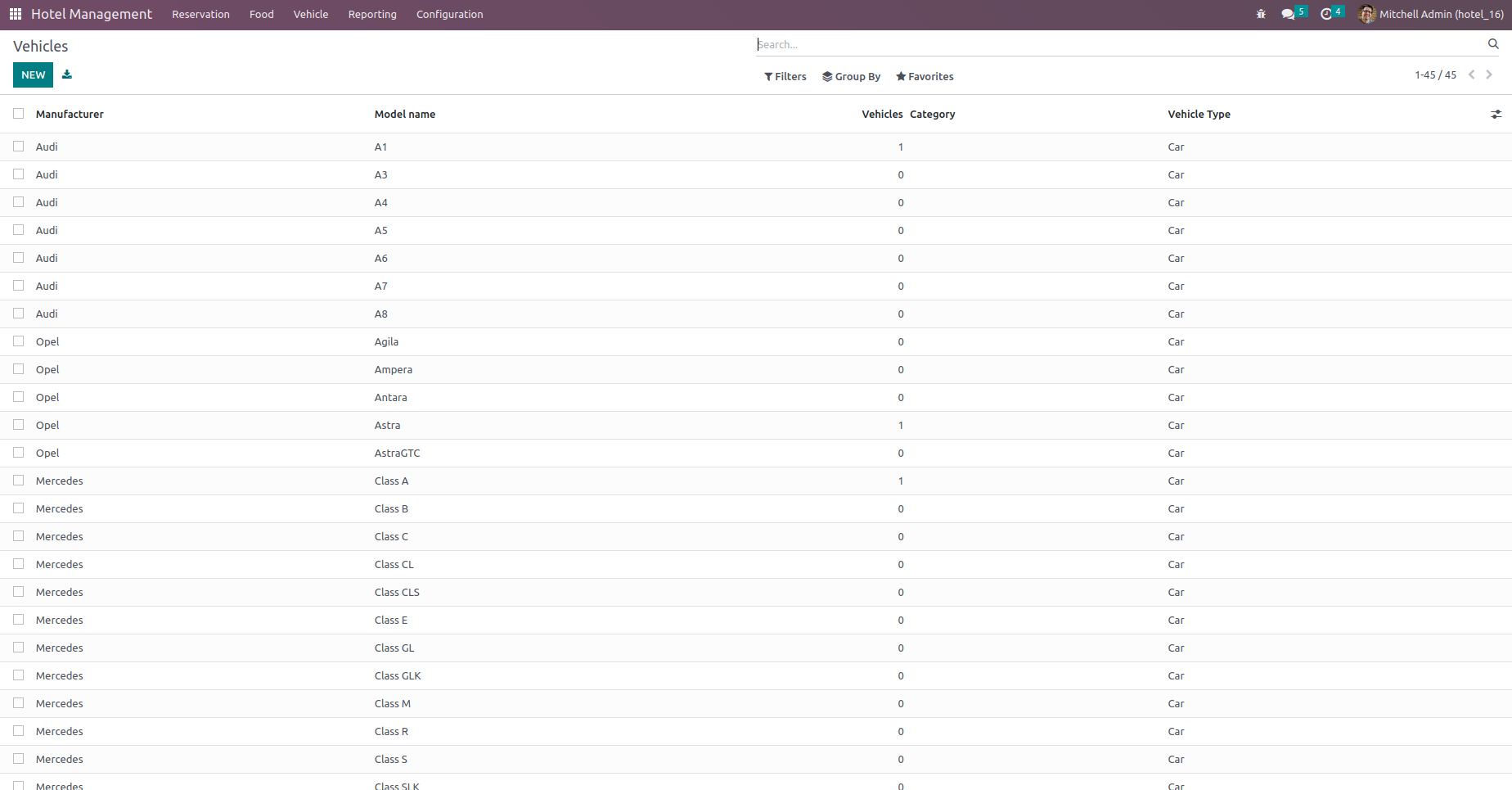The image size is (1512, 790).
Task: Open the apps grid home menu
Action: 16,14
